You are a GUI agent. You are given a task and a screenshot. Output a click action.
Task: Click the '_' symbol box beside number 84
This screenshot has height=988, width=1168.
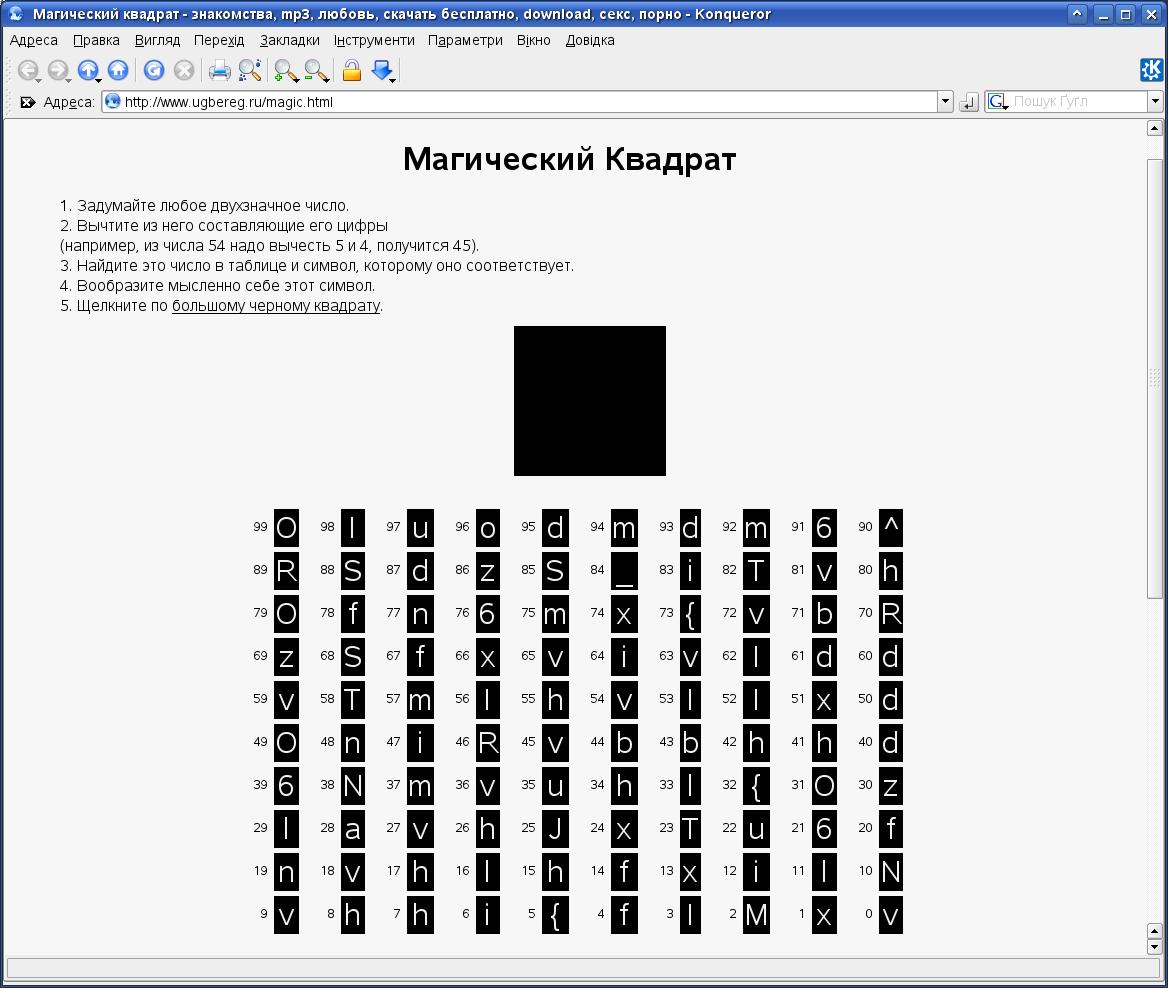[624, 571]
